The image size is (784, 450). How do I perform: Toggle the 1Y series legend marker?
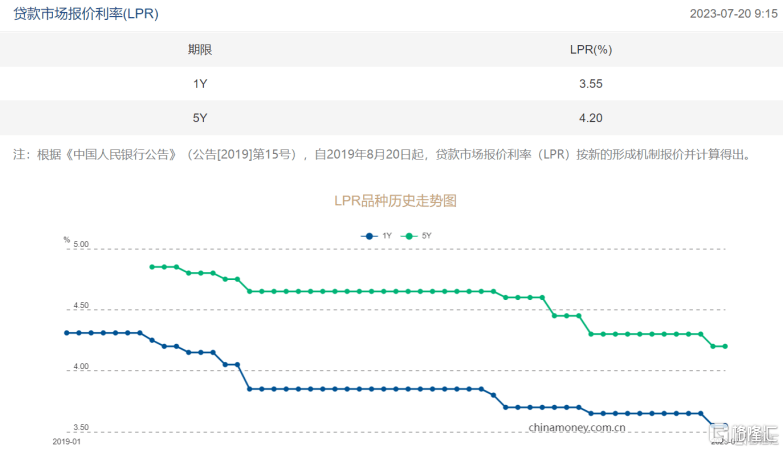(370, 236)
